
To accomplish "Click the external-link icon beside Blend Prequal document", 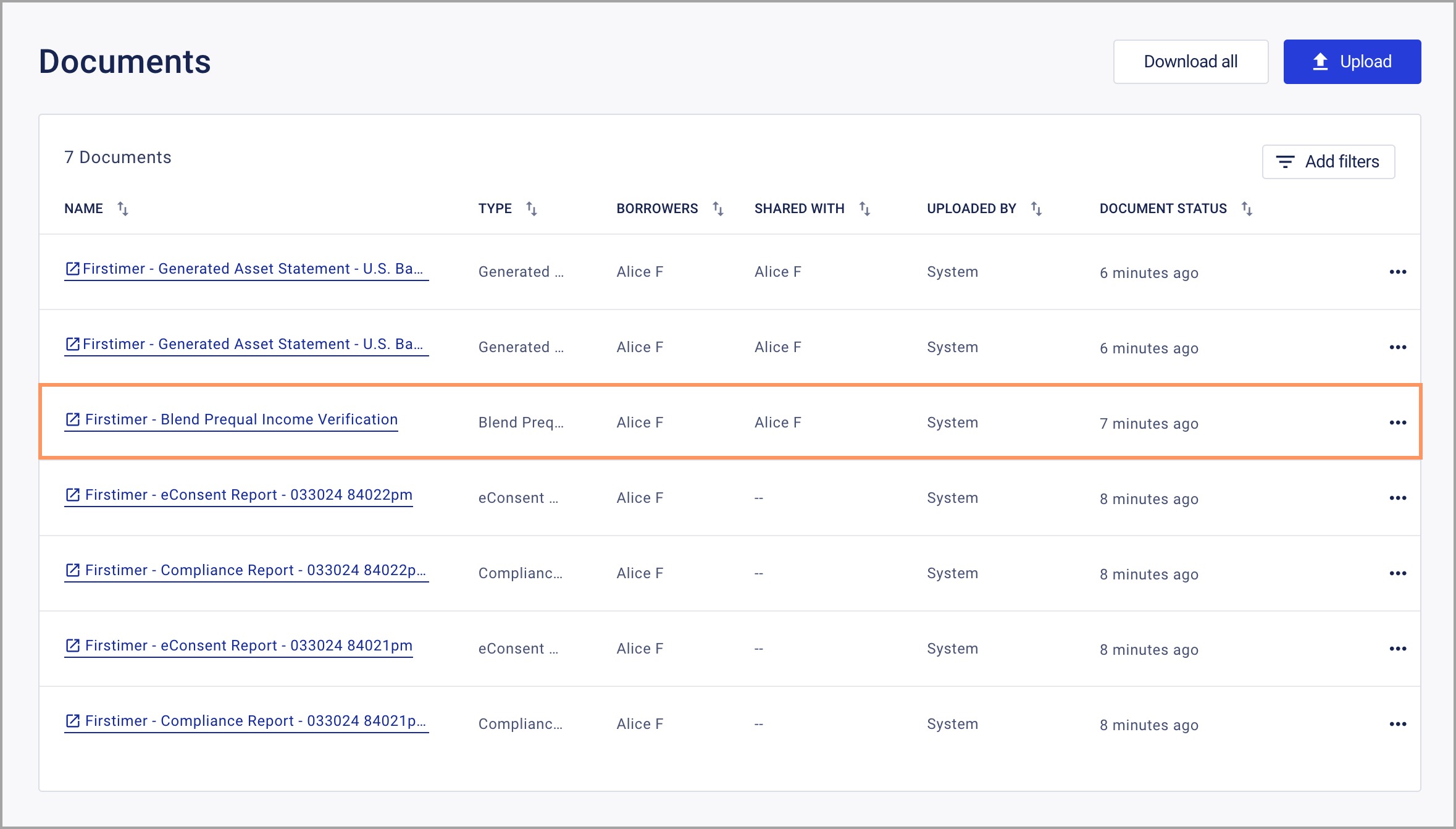I will [72, 419].
